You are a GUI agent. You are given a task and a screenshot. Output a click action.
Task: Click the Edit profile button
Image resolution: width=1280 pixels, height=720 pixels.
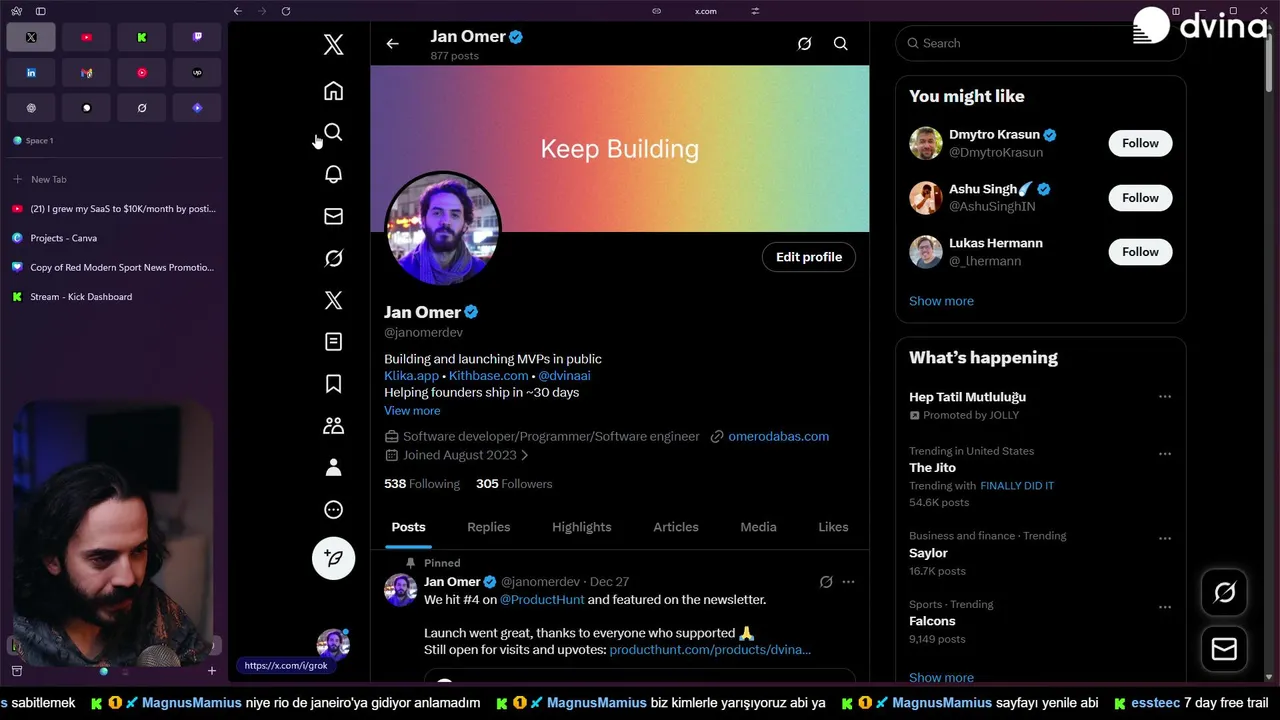tap(809, 257)
